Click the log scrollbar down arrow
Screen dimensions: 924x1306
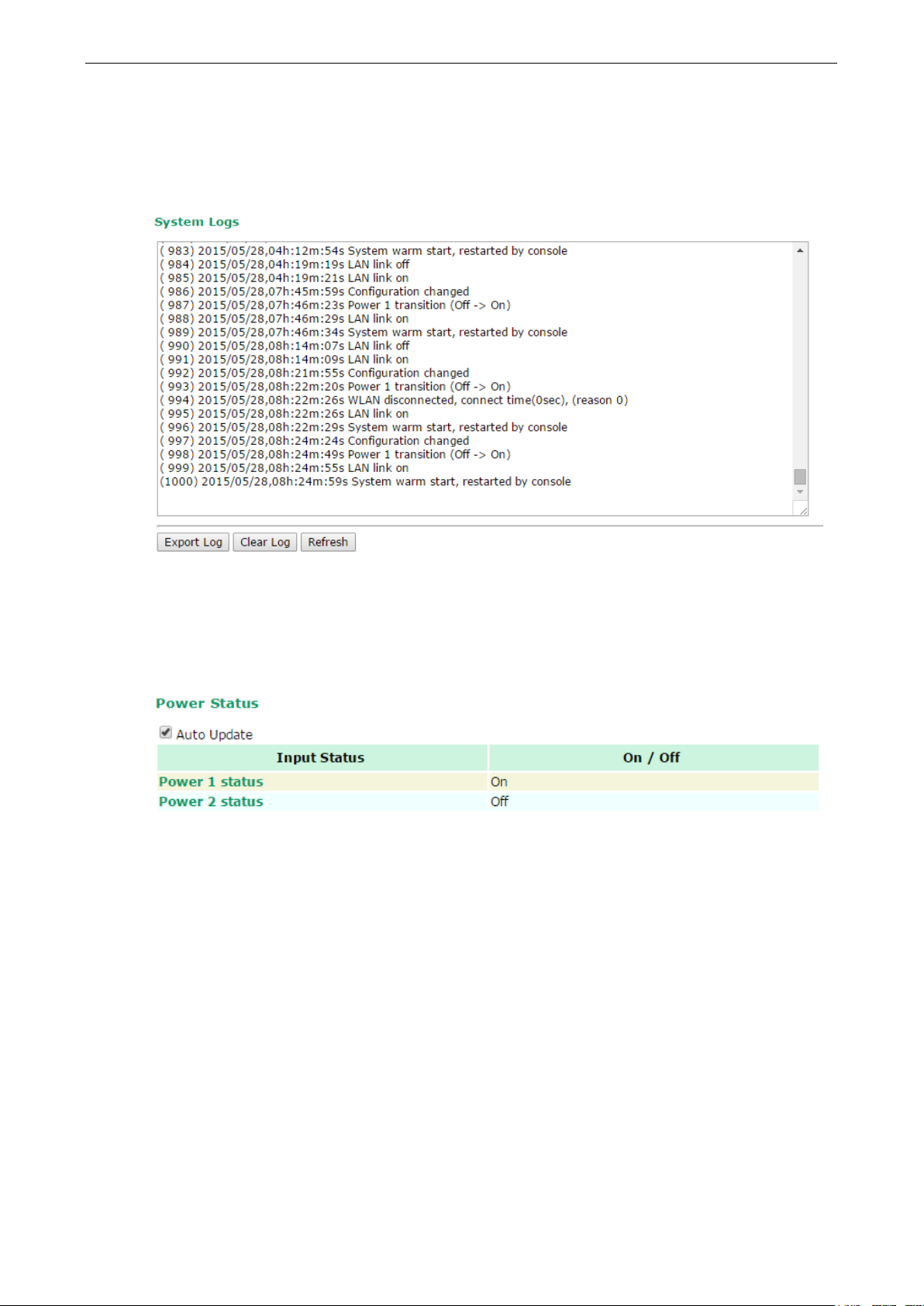tap(800, 493)
